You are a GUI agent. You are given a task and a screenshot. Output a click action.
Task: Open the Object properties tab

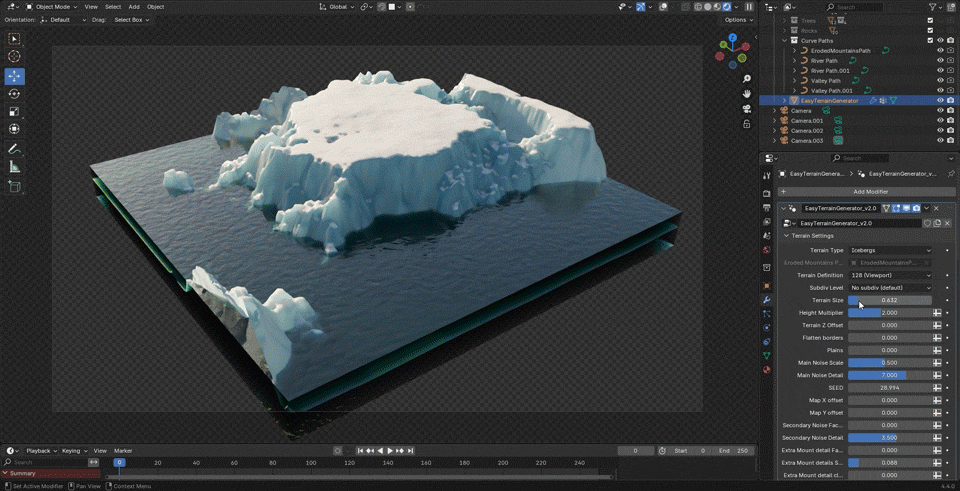pyautogui.click(x=767, y=286)
